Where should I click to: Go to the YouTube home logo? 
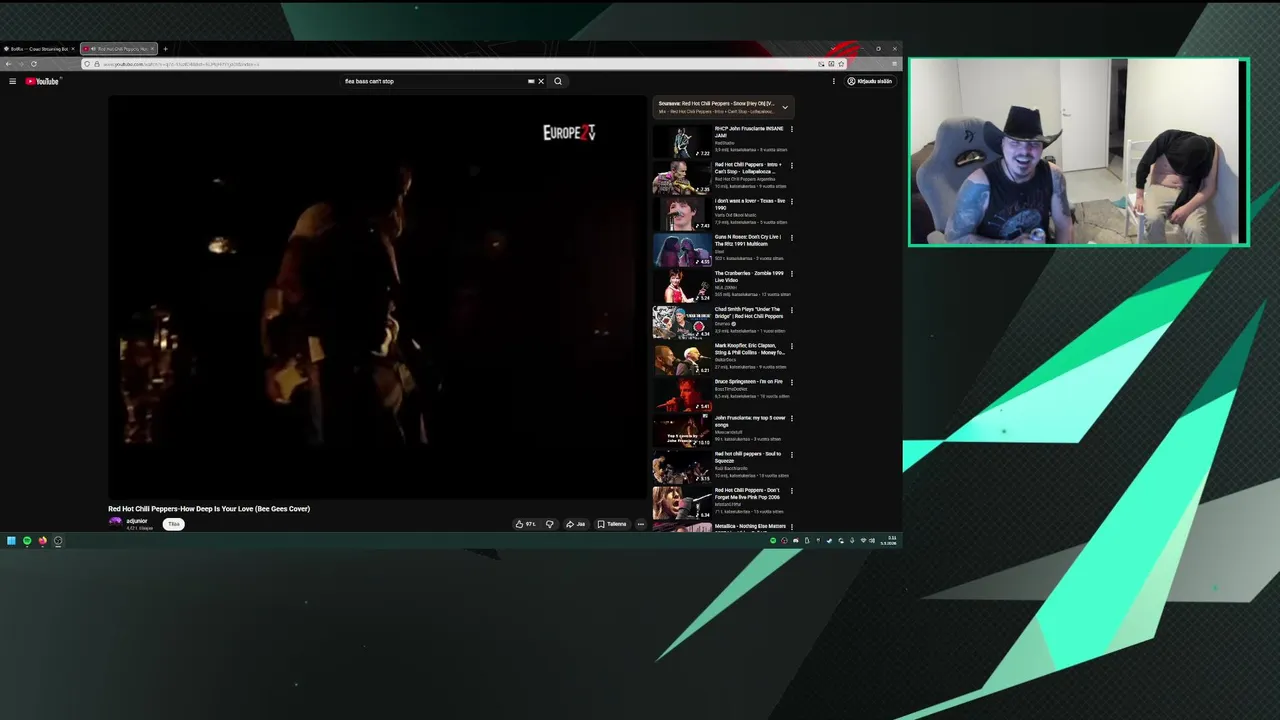click(x=43, y=81)
